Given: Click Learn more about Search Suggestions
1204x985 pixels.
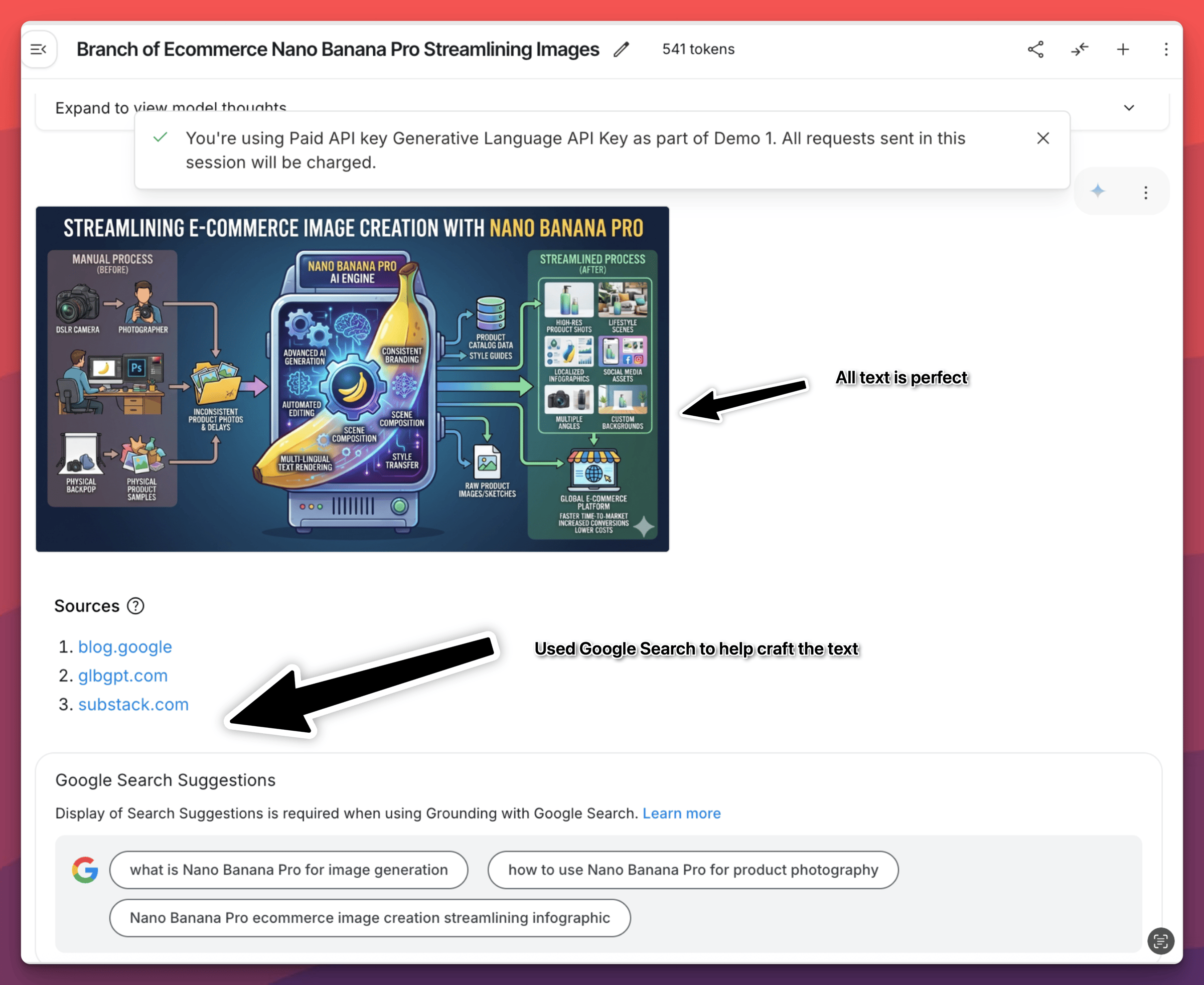Looking at the screenshot, I should (681, 813).
